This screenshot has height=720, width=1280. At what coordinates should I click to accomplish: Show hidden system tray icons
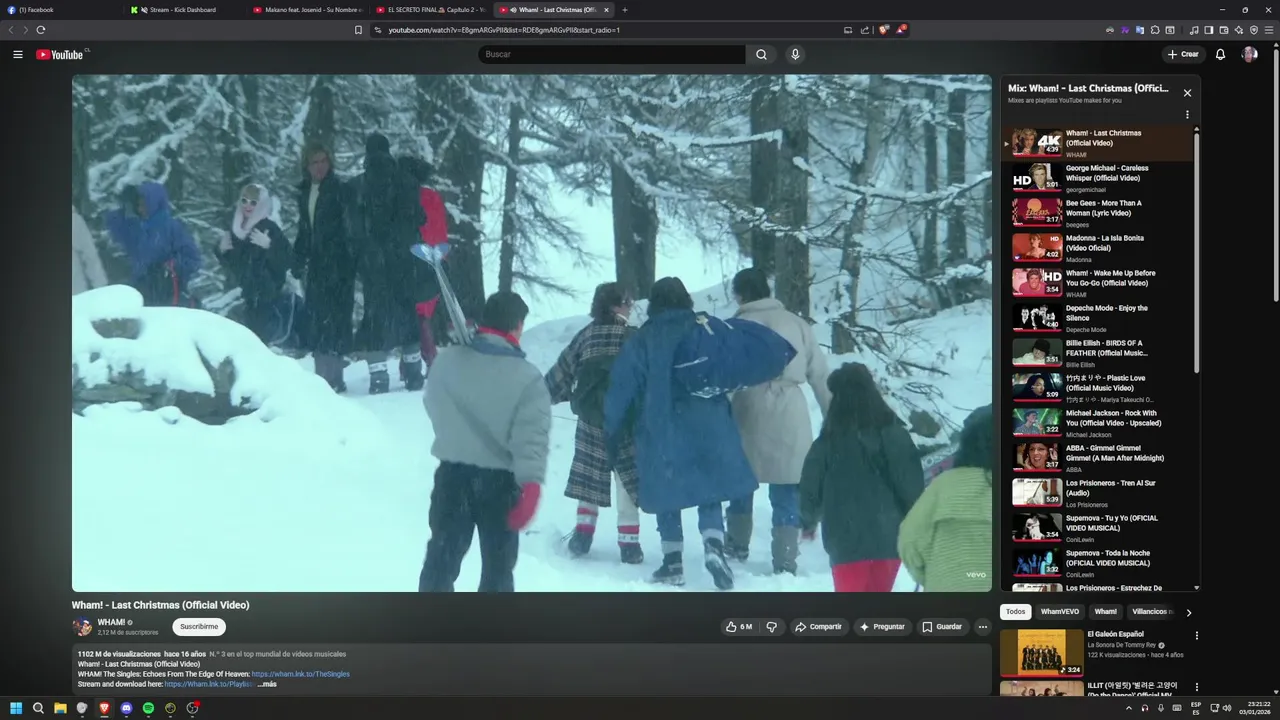pyautogui.click(x=1129, y=708)
